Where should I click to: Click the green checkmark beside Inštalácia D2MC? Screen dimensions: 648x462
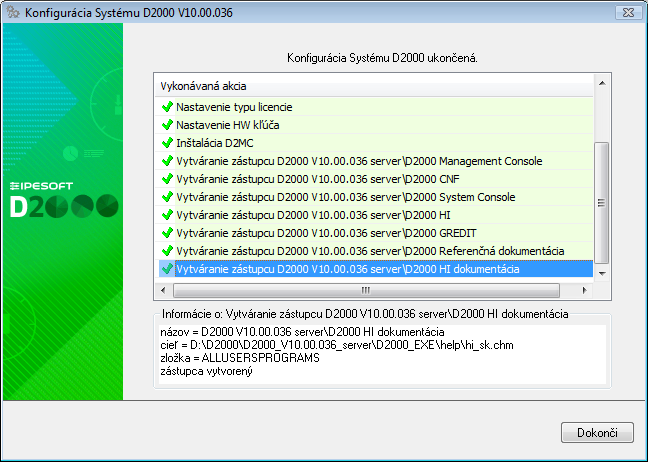pyautogui.click(x=167, y=142)
